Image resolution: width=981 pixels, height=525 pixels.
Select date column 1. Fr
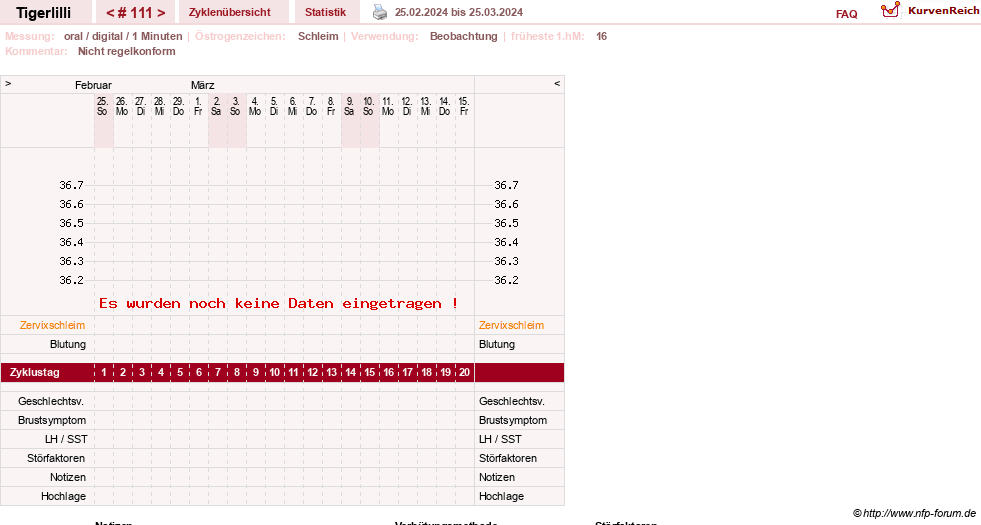pyautogui.click(x=198, y=106)
